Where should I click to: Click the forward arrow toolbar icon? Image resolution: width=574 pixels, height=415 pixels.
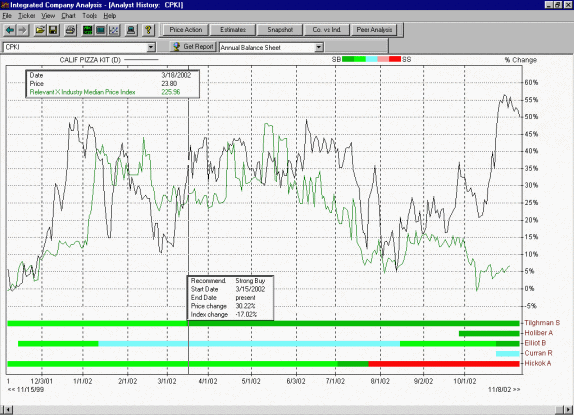click(22, 30)
